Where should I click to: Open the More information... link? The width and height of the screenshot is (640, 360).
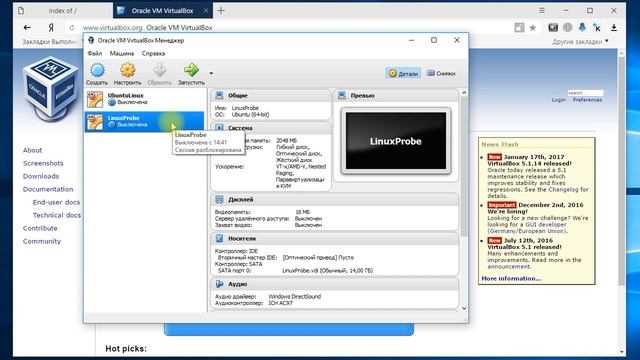pyautogui.click(x=511, y=278)
